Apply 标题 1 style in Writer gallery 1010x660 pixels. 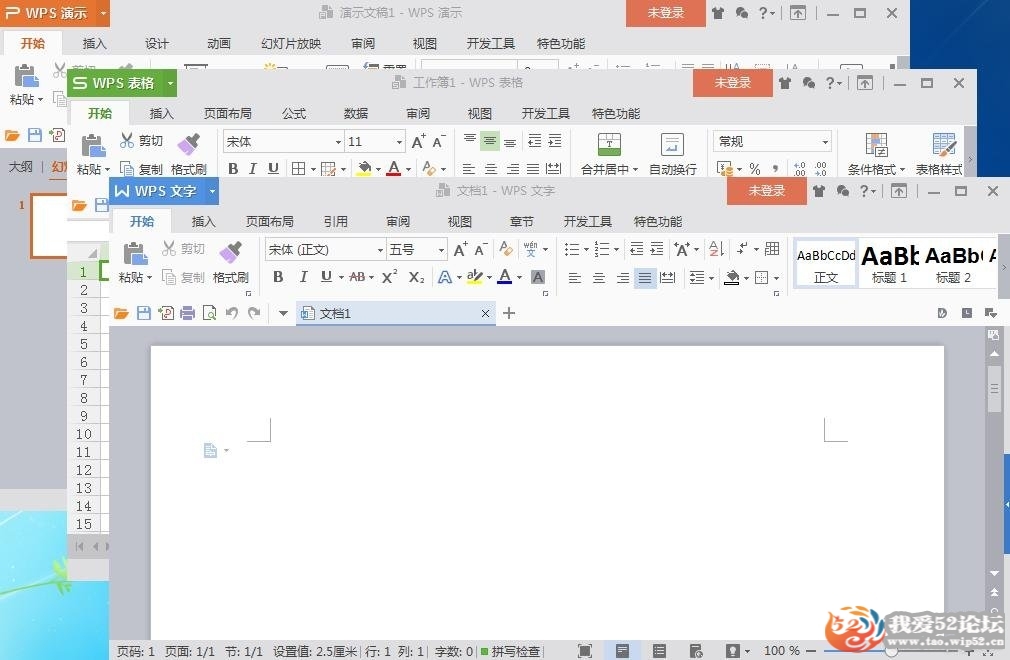point(890,265)
